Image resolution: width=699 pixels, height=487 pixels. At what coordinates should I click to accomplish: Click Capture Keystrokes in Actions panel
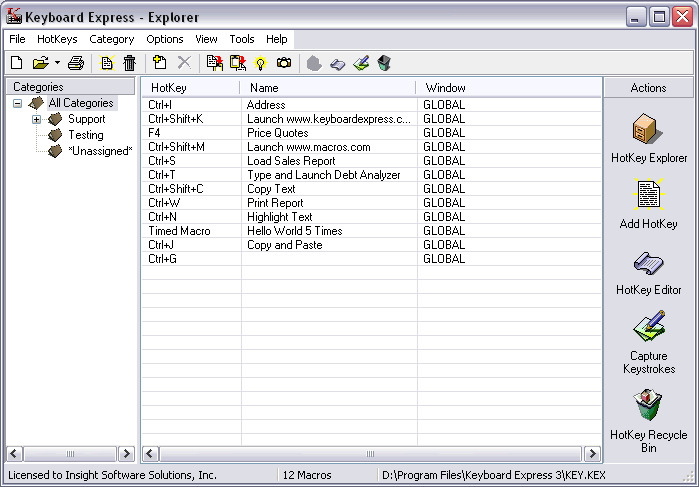[x=649, y=343]
